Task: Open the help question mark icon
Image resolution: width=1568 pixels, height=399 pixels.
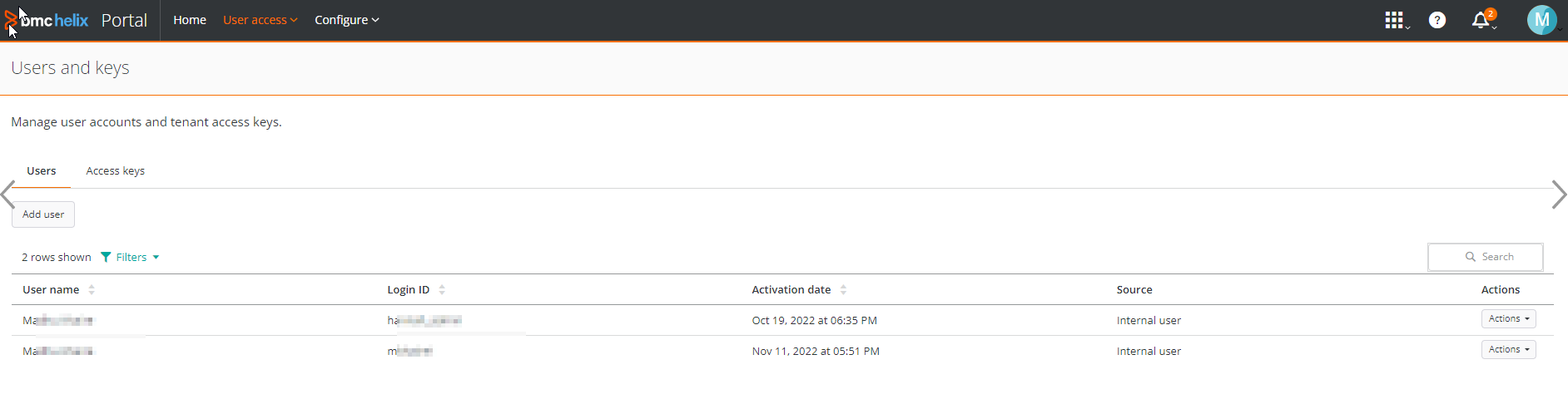Action: pos(1437,20)
